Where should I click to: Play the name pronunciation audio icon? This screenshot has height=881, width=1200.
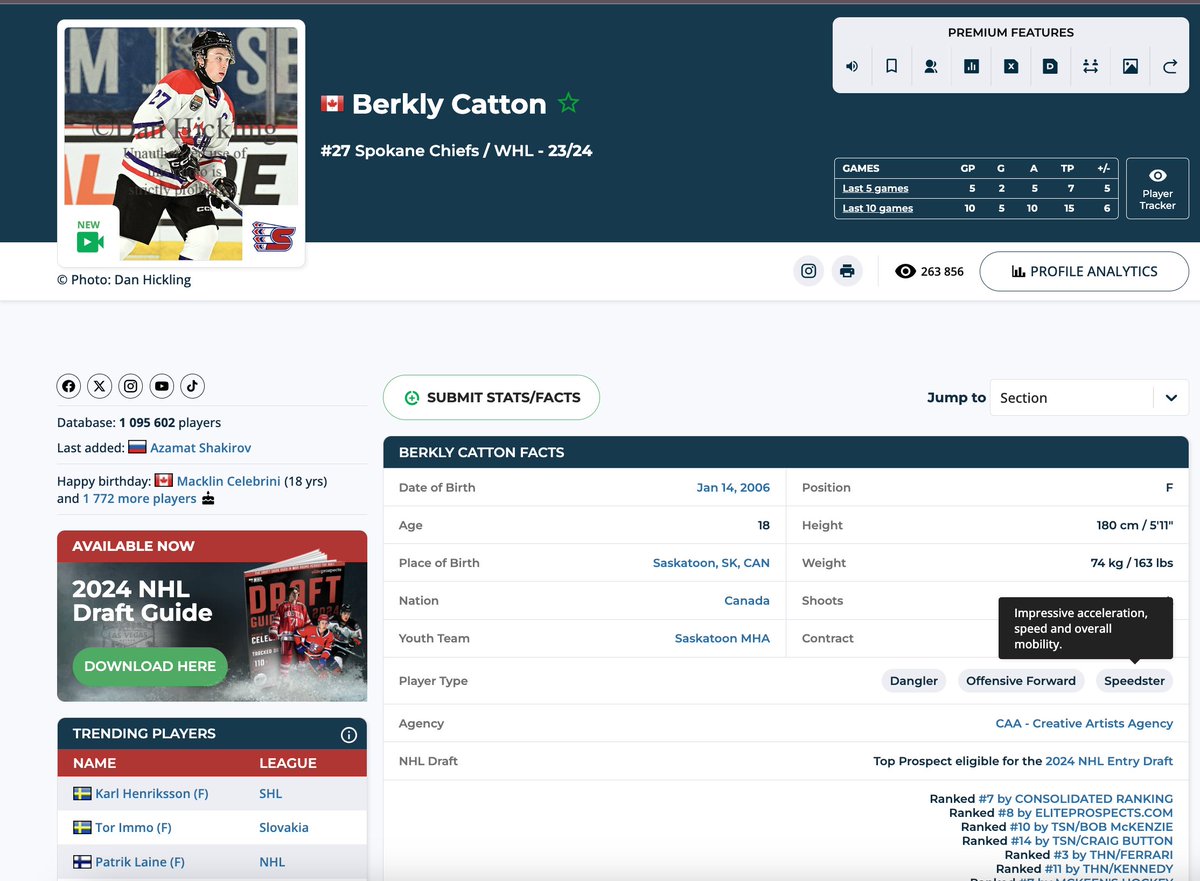coord(851,66)
